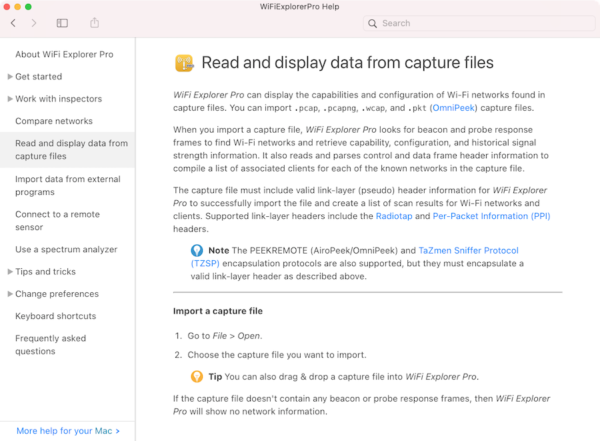600x441 pixels.
Task: Click the WiFi Explorer Pro app icon by the title
Action: [x=184, y=63]
